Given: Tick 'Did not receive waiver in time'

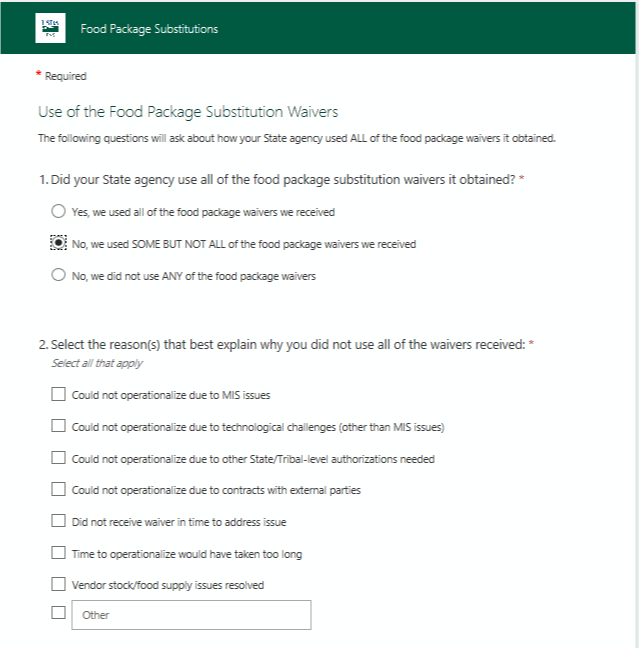Looking at the screenshot, I should 58,522.
